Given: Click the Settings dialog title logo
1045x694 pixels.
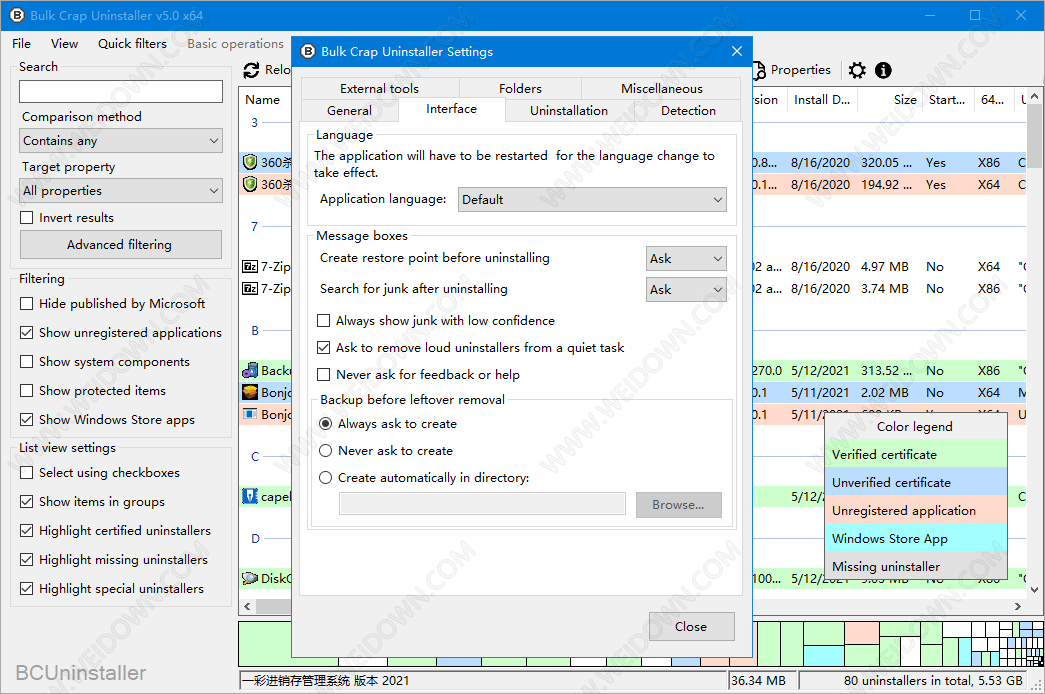Looking at the screenshot, I should pyautogui.click(x=308, y=51).
